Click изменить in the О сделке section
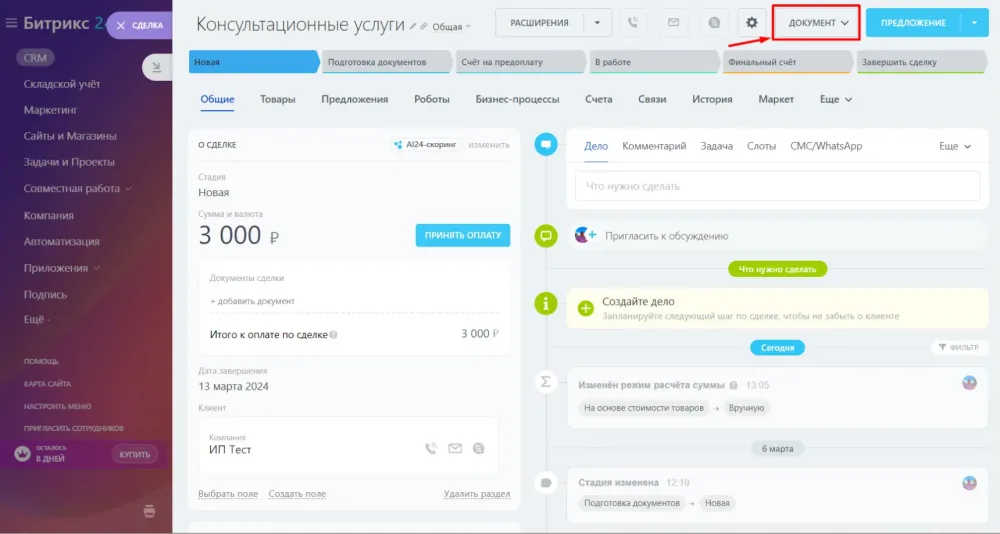 (x=489, y=145)
